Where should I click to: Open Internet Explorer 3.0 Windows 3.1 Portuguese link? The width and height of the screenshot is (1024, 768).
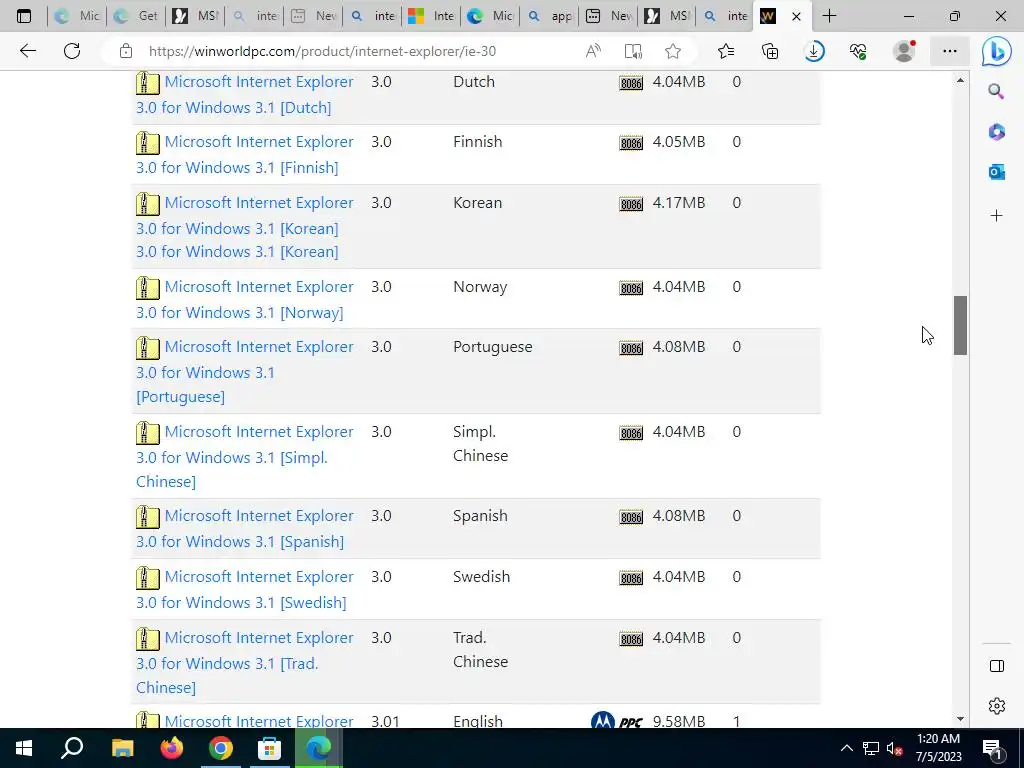[245, 372]
